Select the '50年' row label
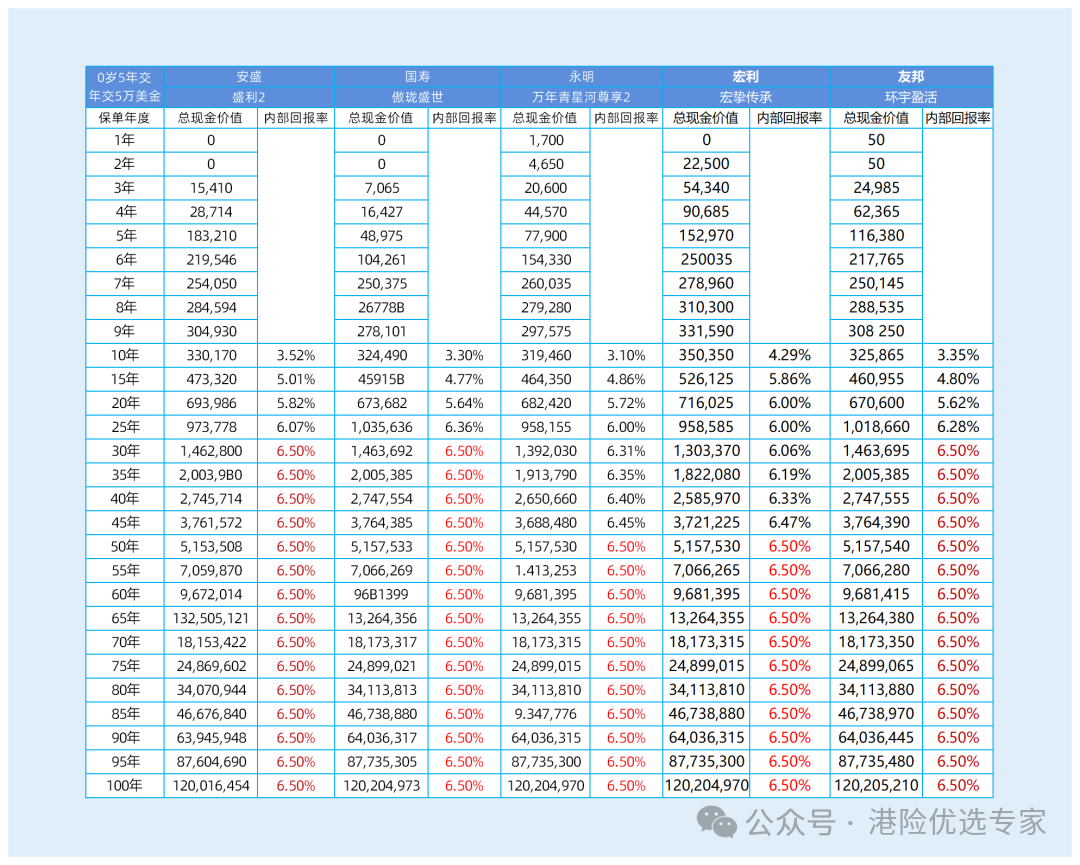Viewport: 1080px width, 865px height. point(125,547)
